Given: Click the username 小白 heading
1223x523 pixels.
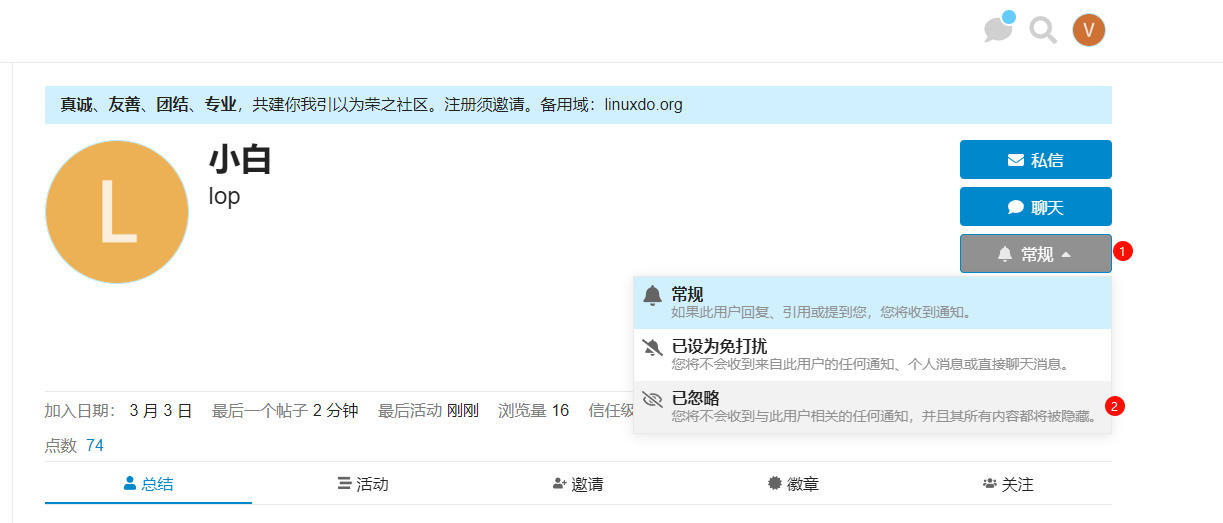Looking at the screenshot, I should click(x=240, y=160).
